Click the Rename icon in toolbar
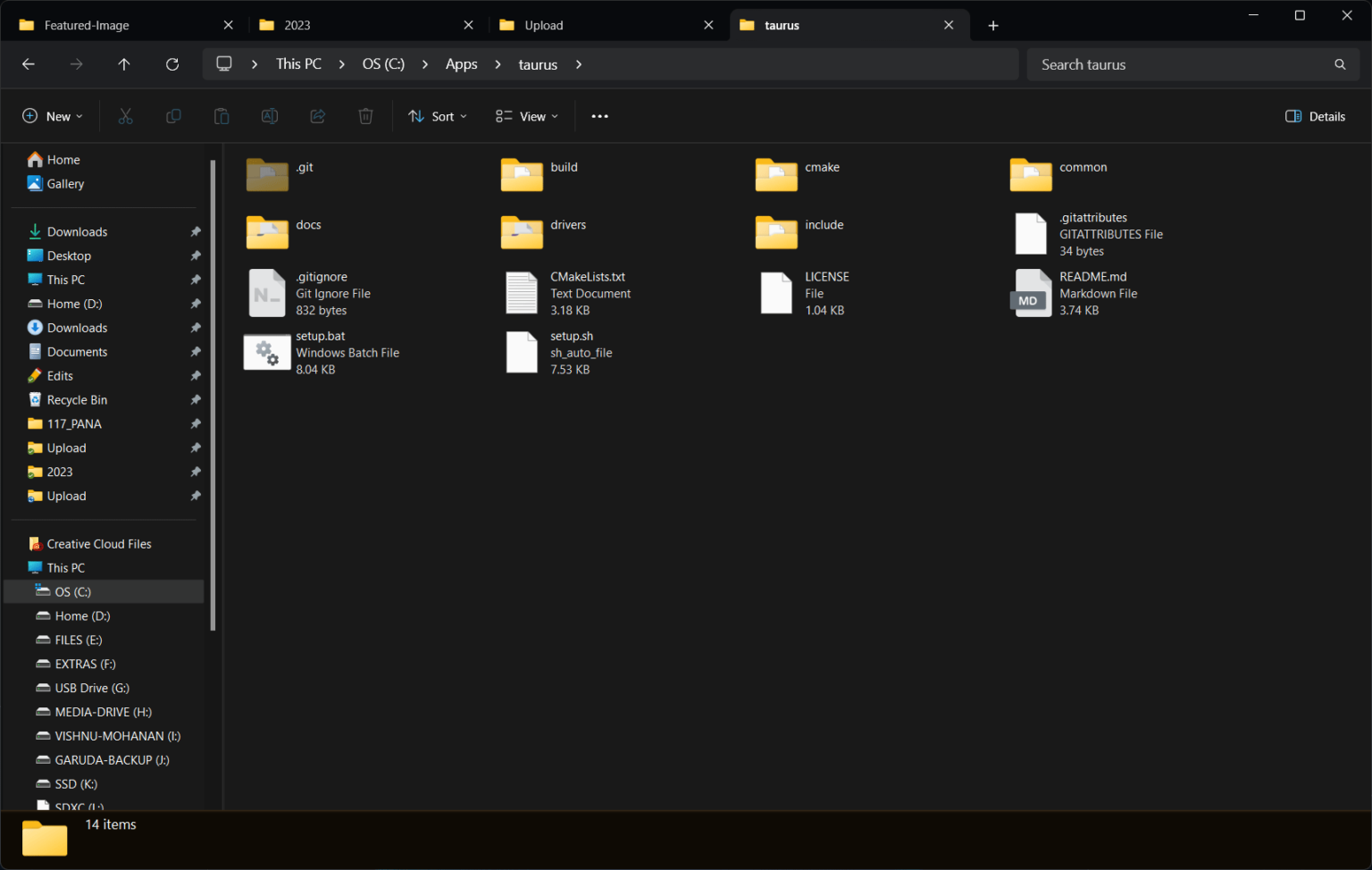Screen dimensions: 1372x870 270,116
